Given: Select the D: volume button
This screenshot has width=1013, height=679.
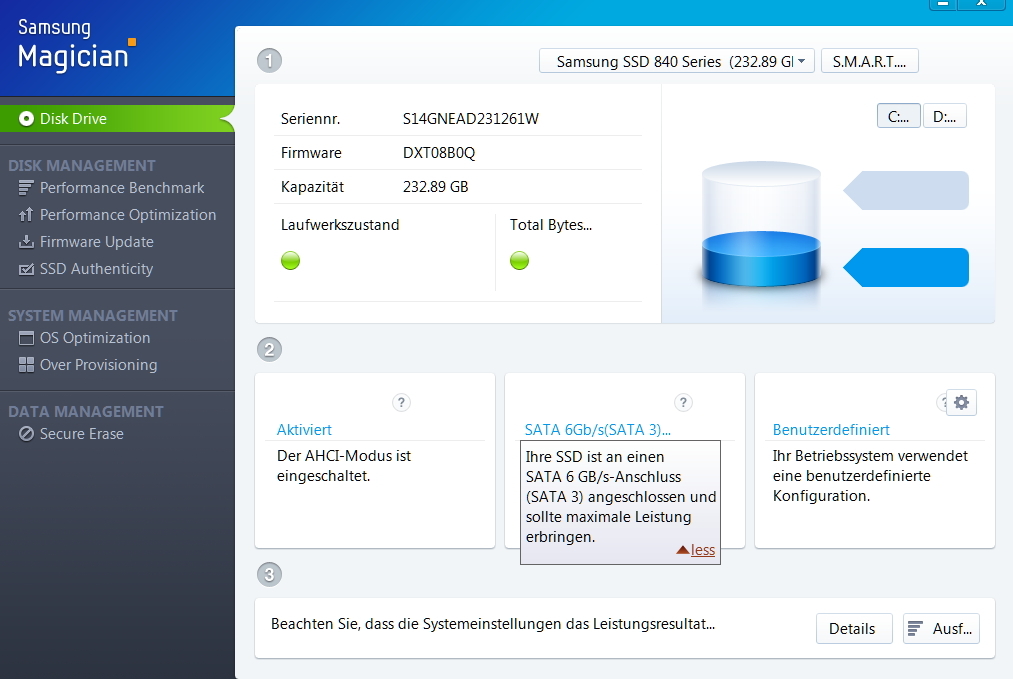Looking at the screenshot, I should [x=945, y=116].
